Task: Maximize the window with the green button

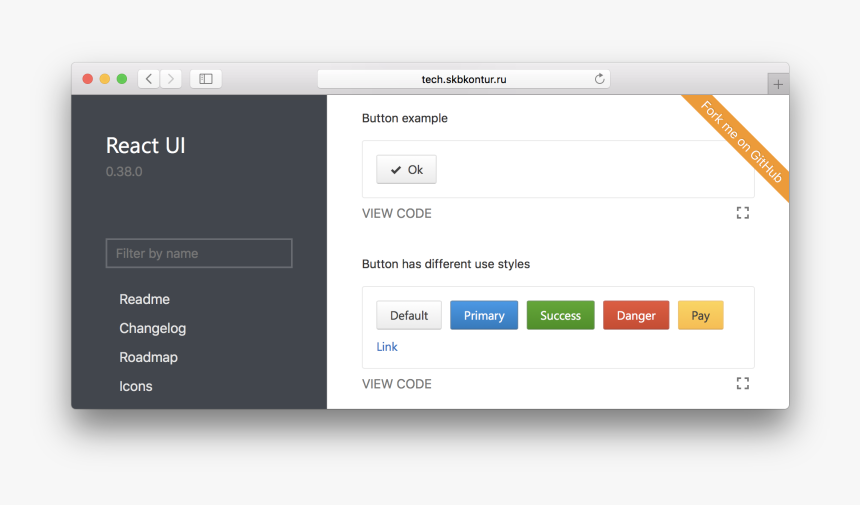Action: pos(122,79)
